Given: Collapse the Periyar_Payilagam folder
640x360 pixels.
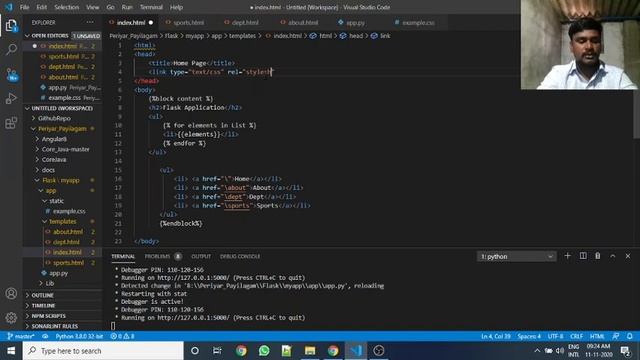Looking at the screenshot, I should (62, 129).
